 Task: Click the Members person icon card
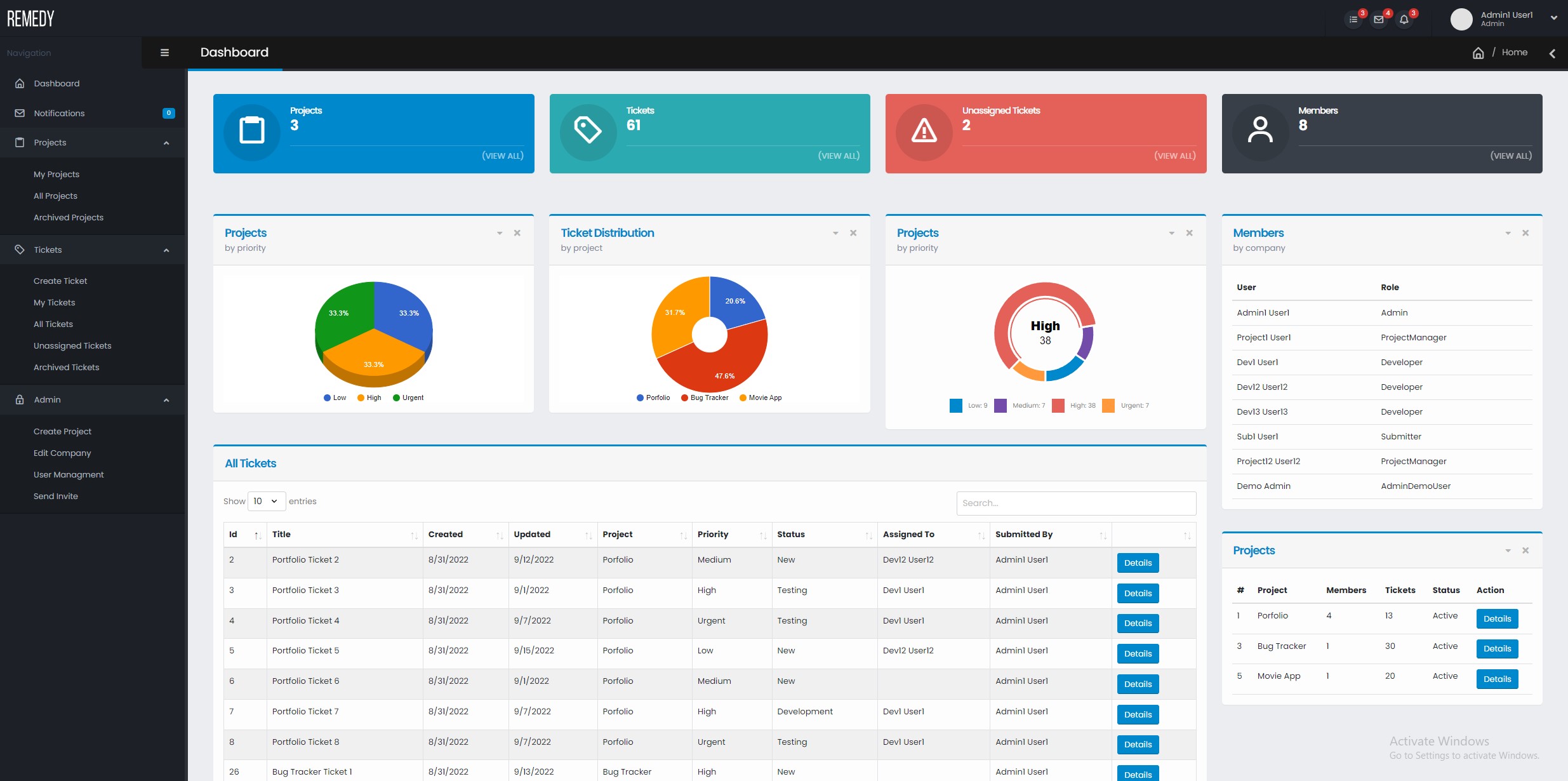coord(1260,132)
